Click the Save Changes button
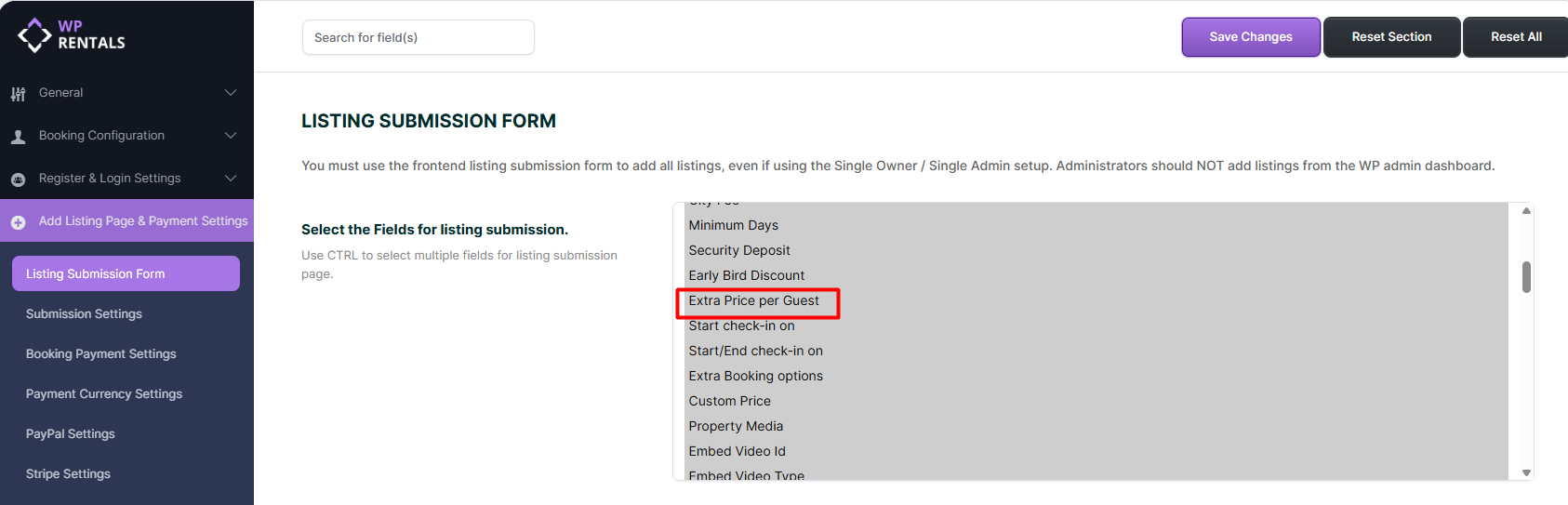 tap(1251, 37)
